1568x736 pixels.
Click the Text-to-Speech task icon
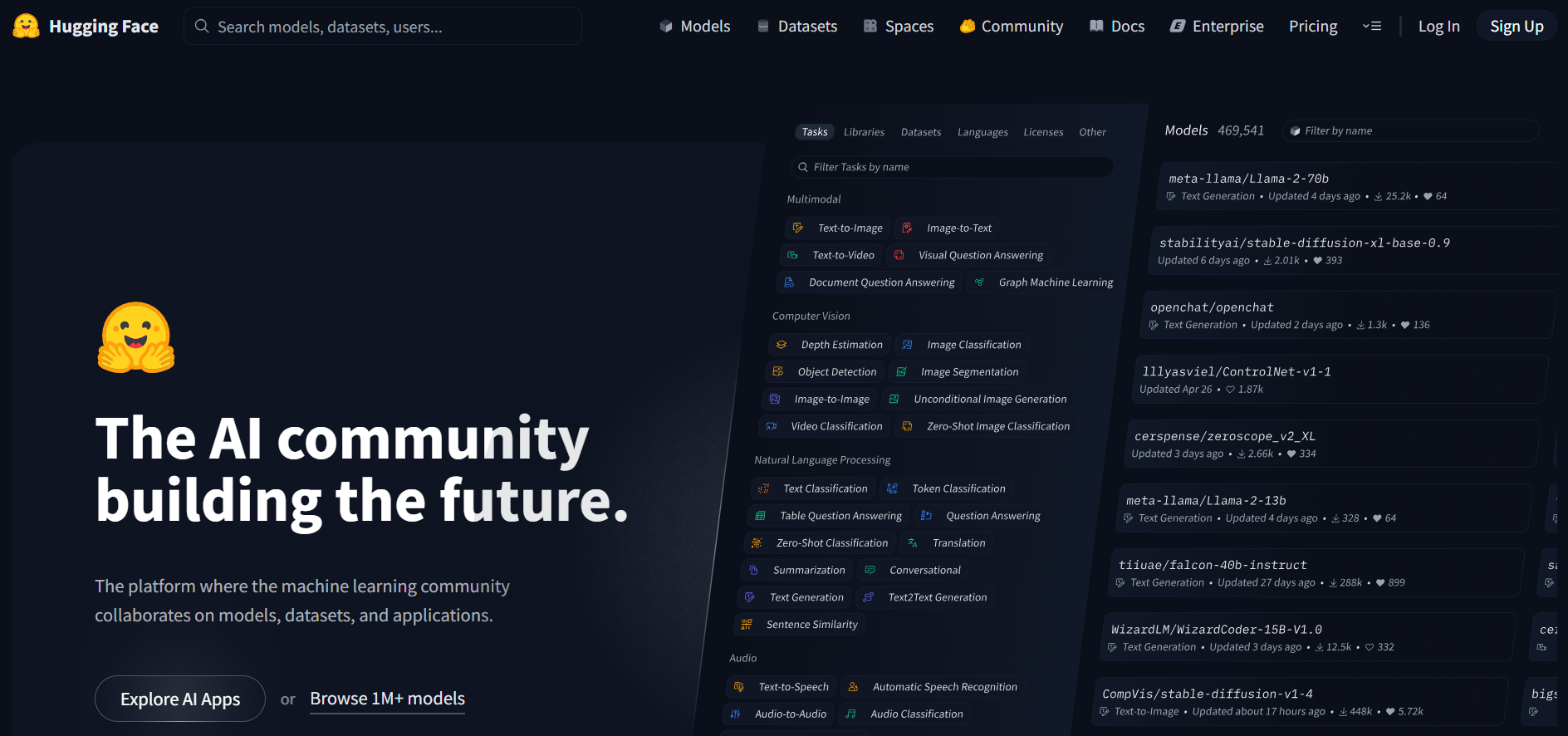click(x=739, y=687)
